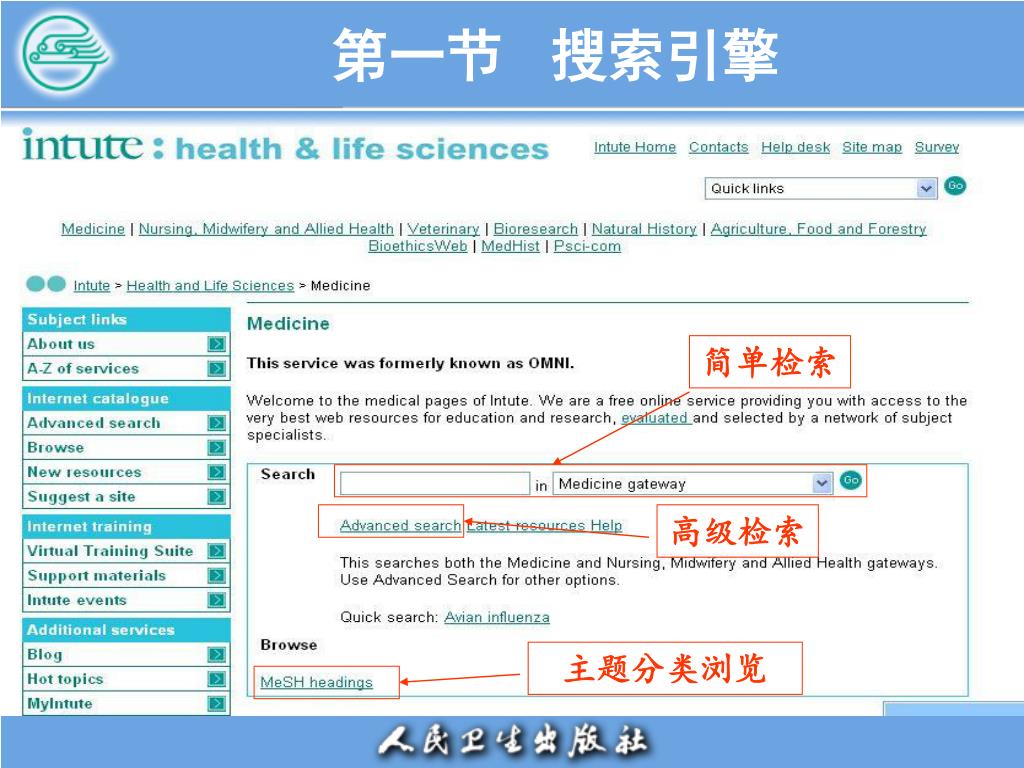Screen dimensions: 1024x768
Task: Click arrow icon beside sidebar Browse
Action: coord(217,448)
